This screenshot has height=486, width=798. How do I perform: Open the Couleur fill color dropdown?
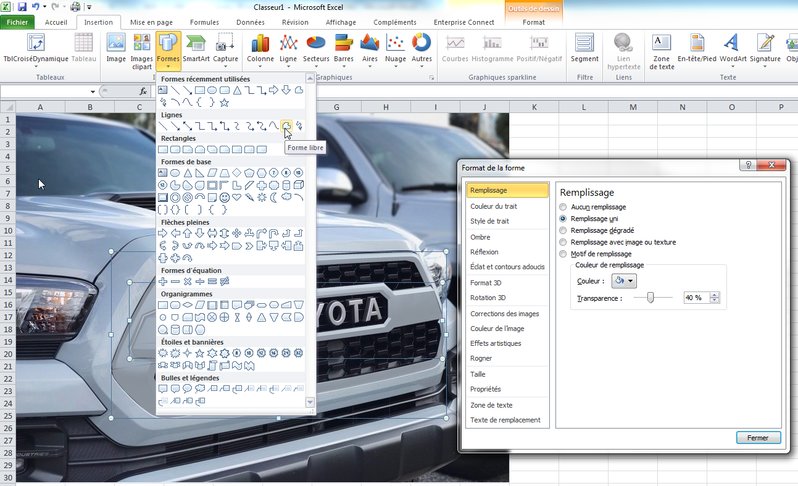624,281
